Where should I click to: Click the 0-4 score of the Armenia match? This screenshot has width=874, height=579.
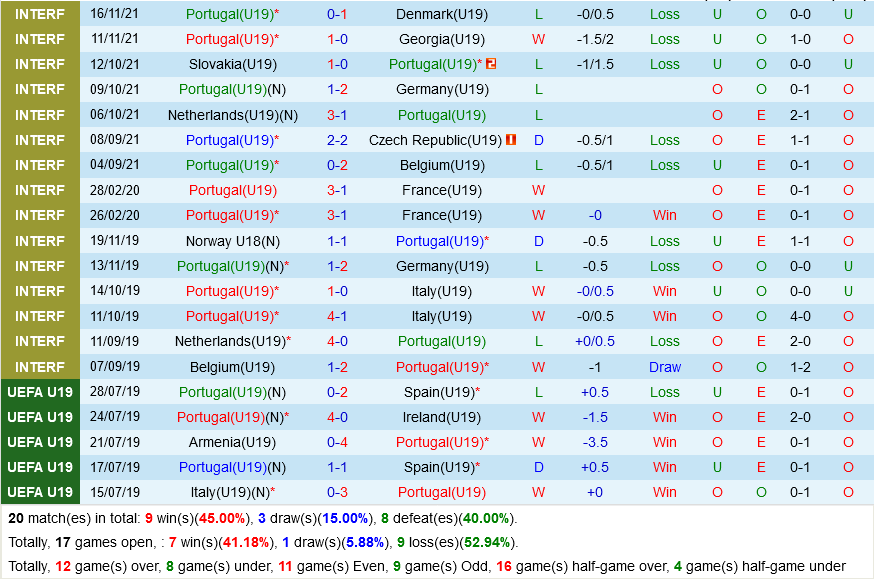click(x=337, y=442)
